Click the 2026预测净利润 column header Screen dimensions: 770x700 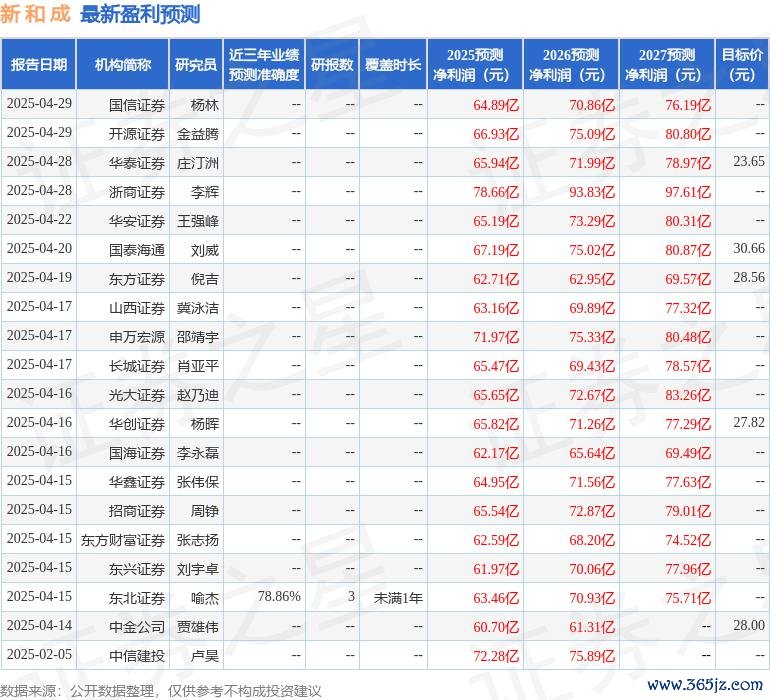[x=571, y=64]
